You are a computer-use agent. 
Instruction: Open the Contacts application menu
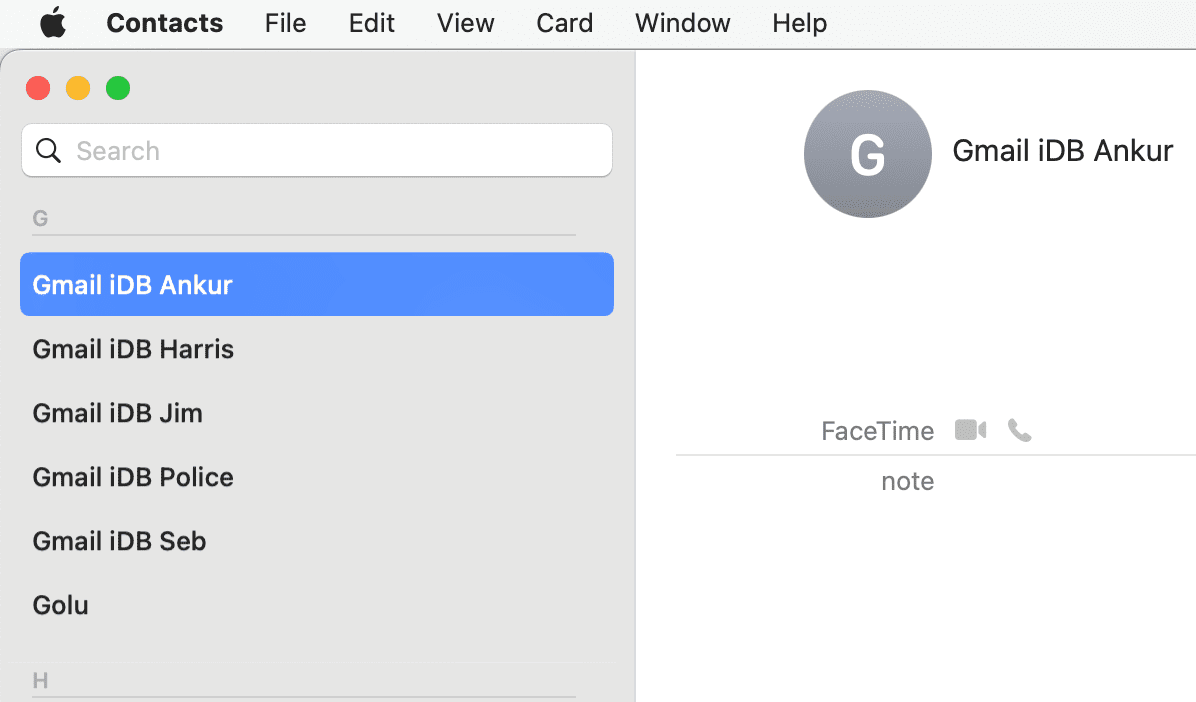(165, 23)
